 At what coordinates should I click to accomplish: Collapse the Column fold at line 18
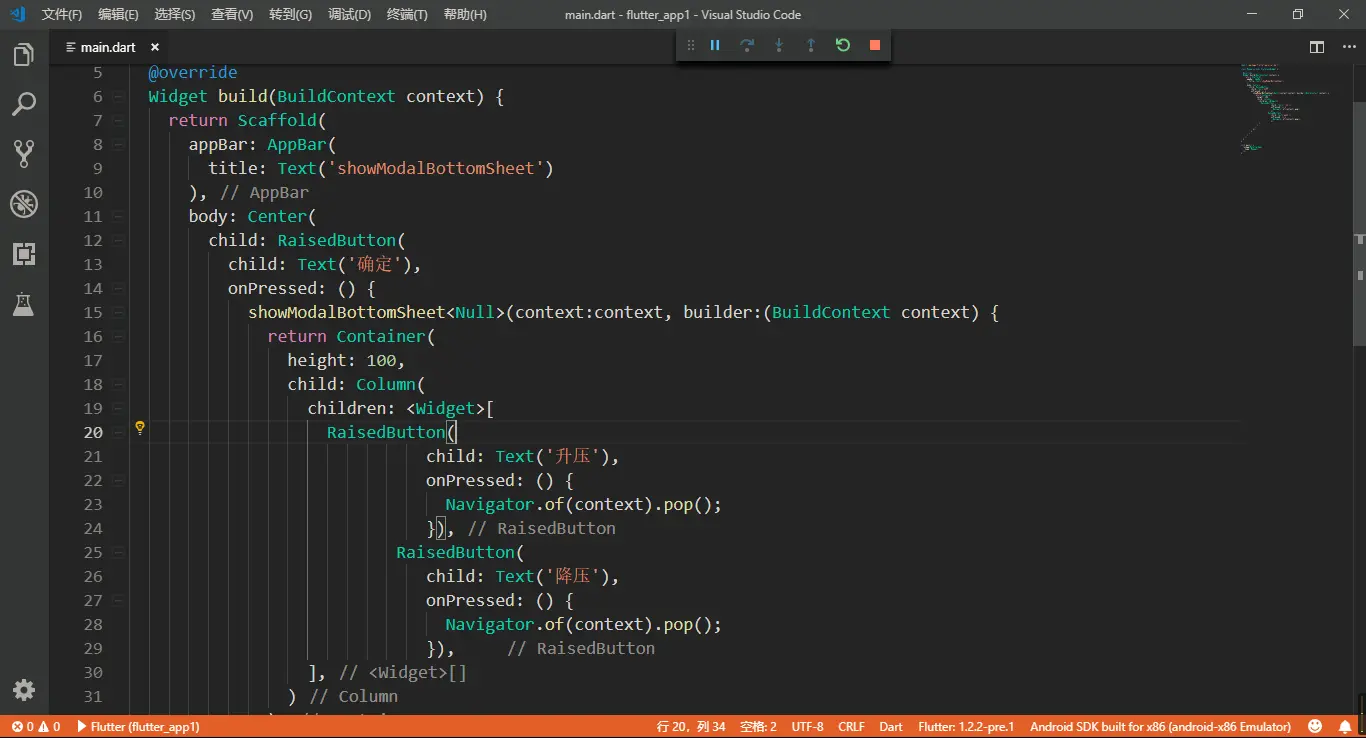(119, 385)
